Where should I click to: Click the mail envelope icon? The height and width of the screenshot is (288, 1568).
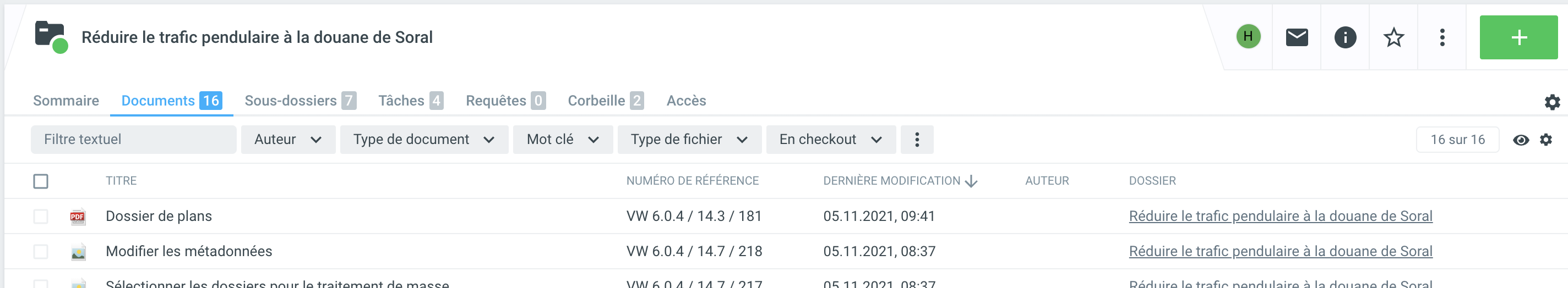click(x=1296, y=37)
